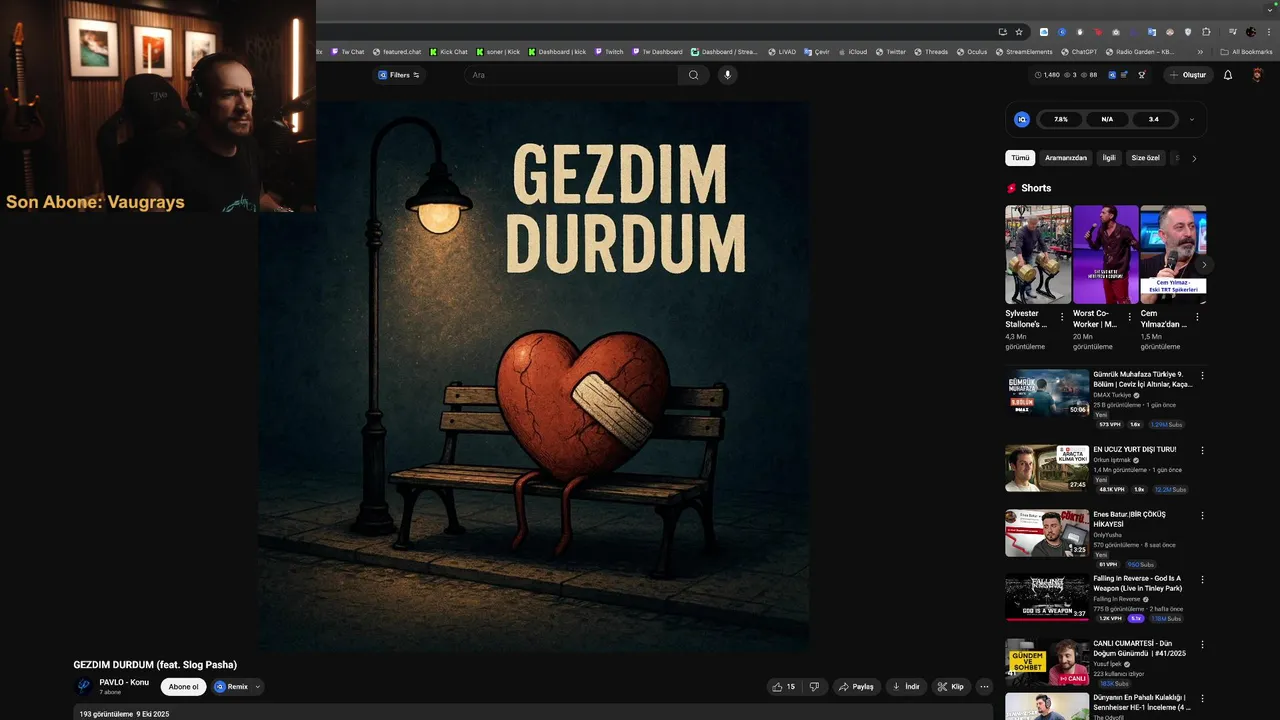Viewport: 1280px width, 720px height.
Task: Open options for CANLI CUMARTESİ video
Action: (x=1202, y=645)
